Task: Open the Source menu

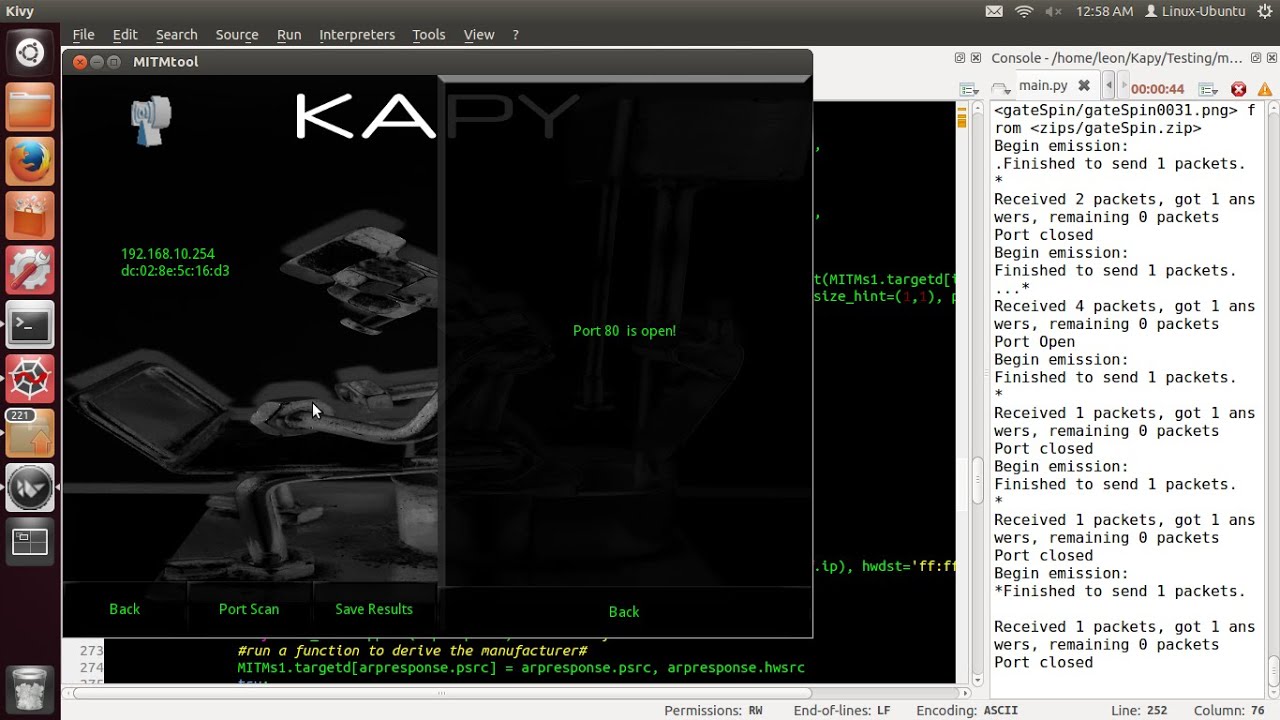Action: pos(237,34)
